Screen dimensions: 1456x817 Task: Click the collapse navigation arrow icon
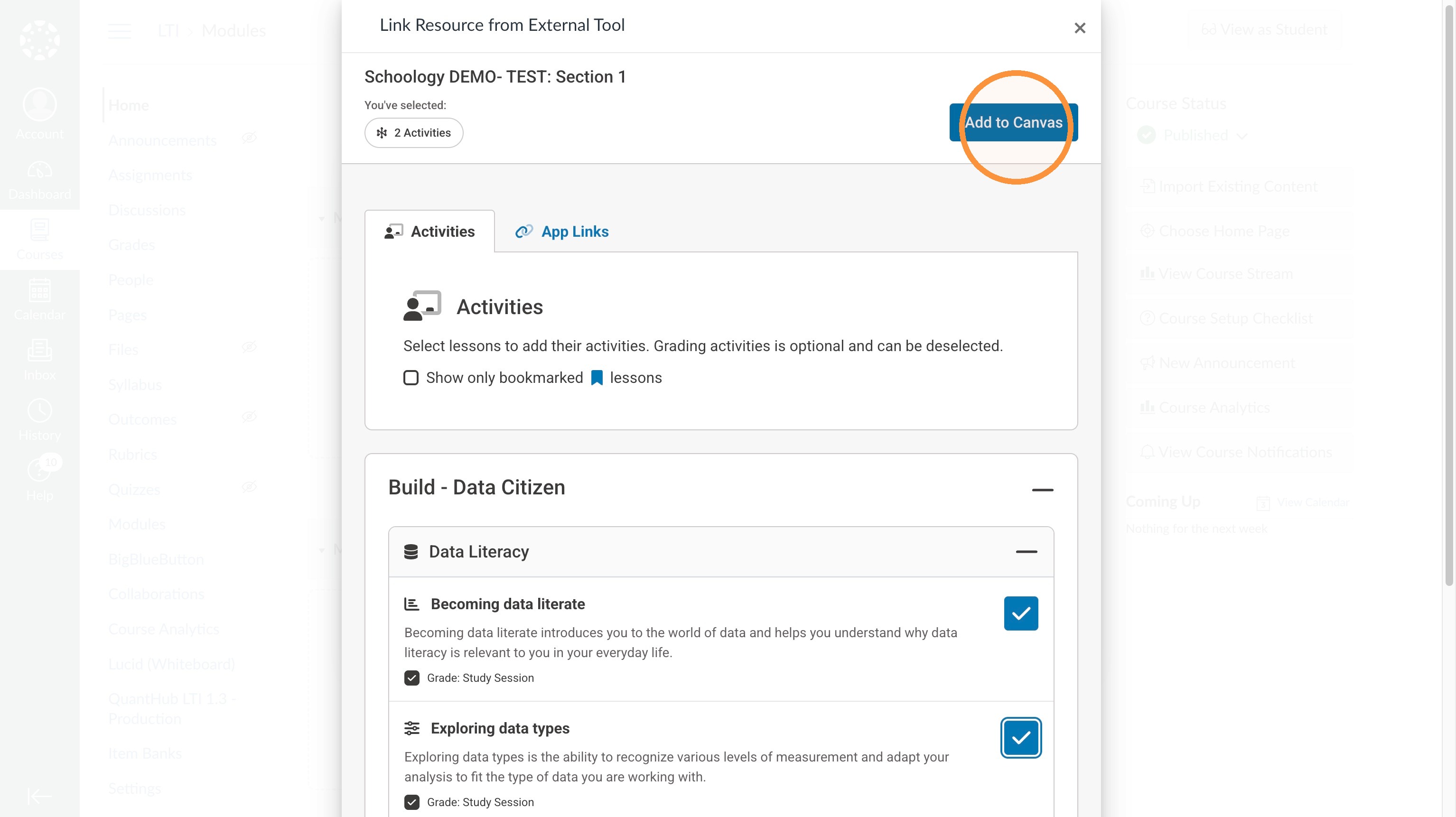coord(39,796)
